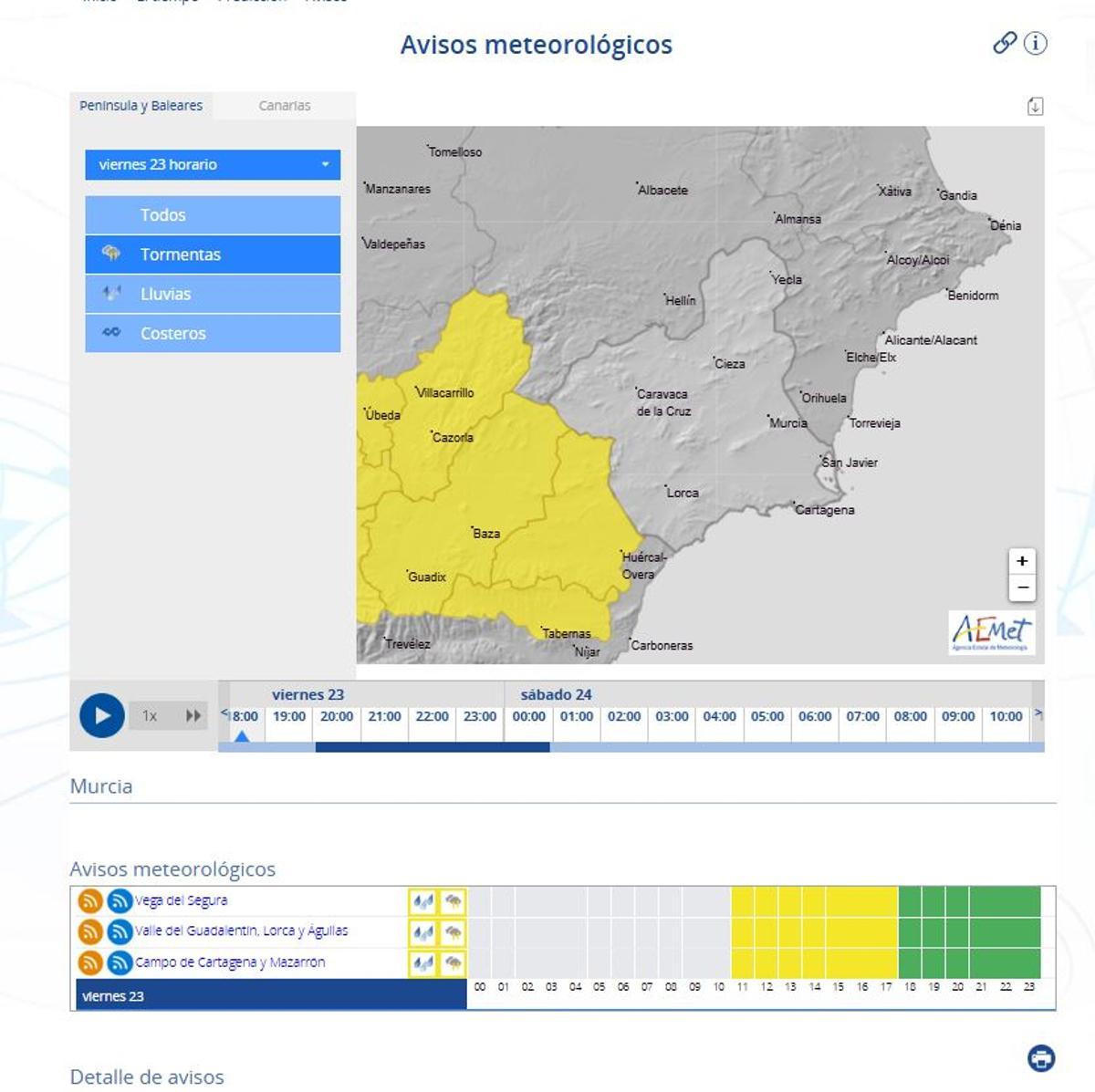
Task: Click the triangle time marker at 18:00
Action: (242, 735)
